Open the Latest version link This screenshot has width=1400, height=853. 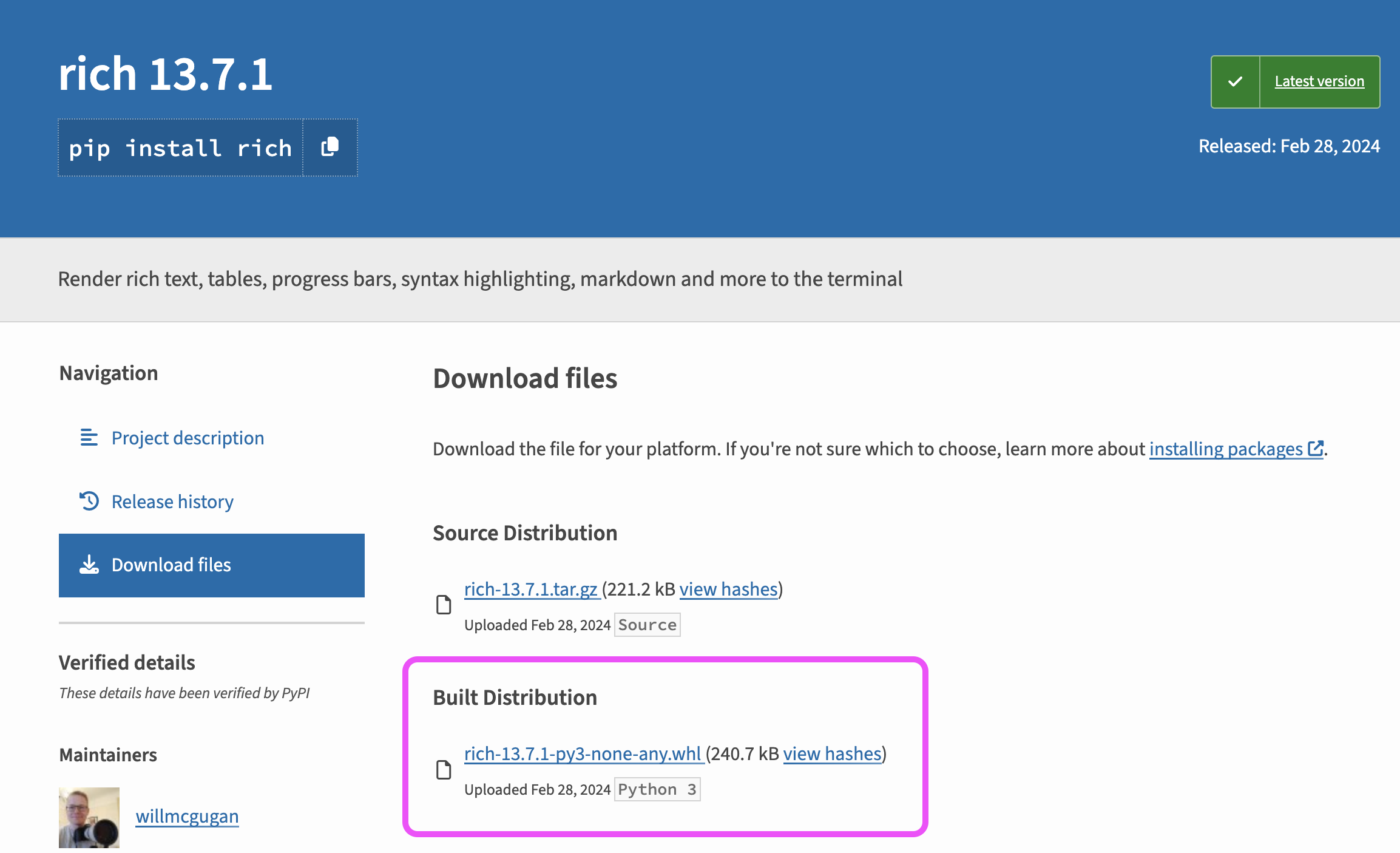tap(1319, 81)
